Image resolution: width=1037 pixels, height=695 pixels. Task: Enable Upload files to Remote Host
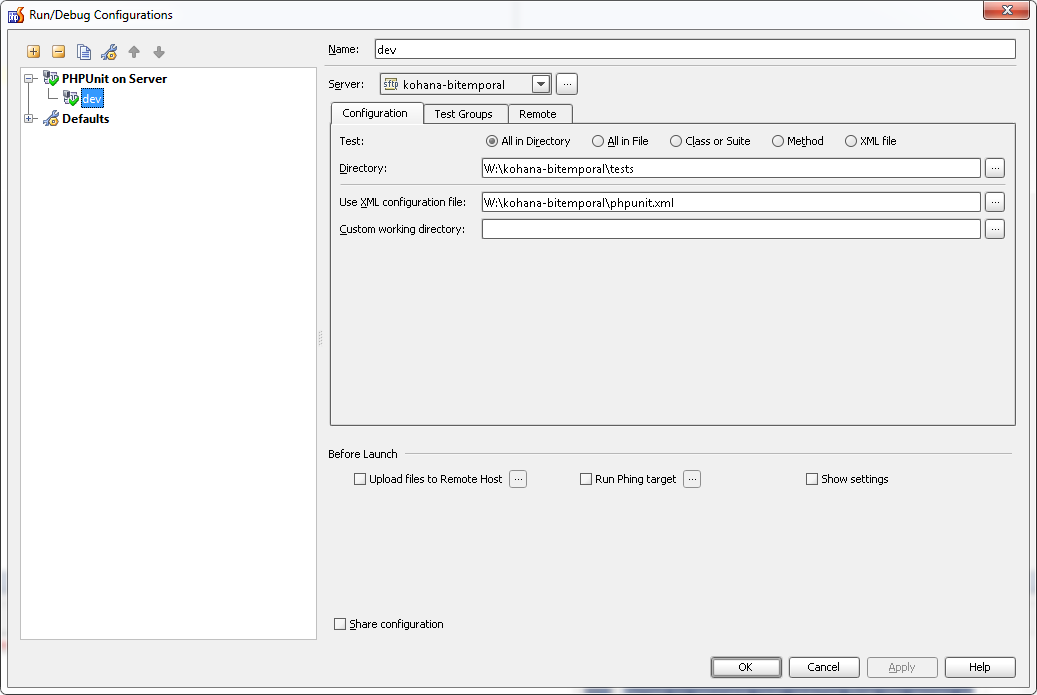(360, 479)
